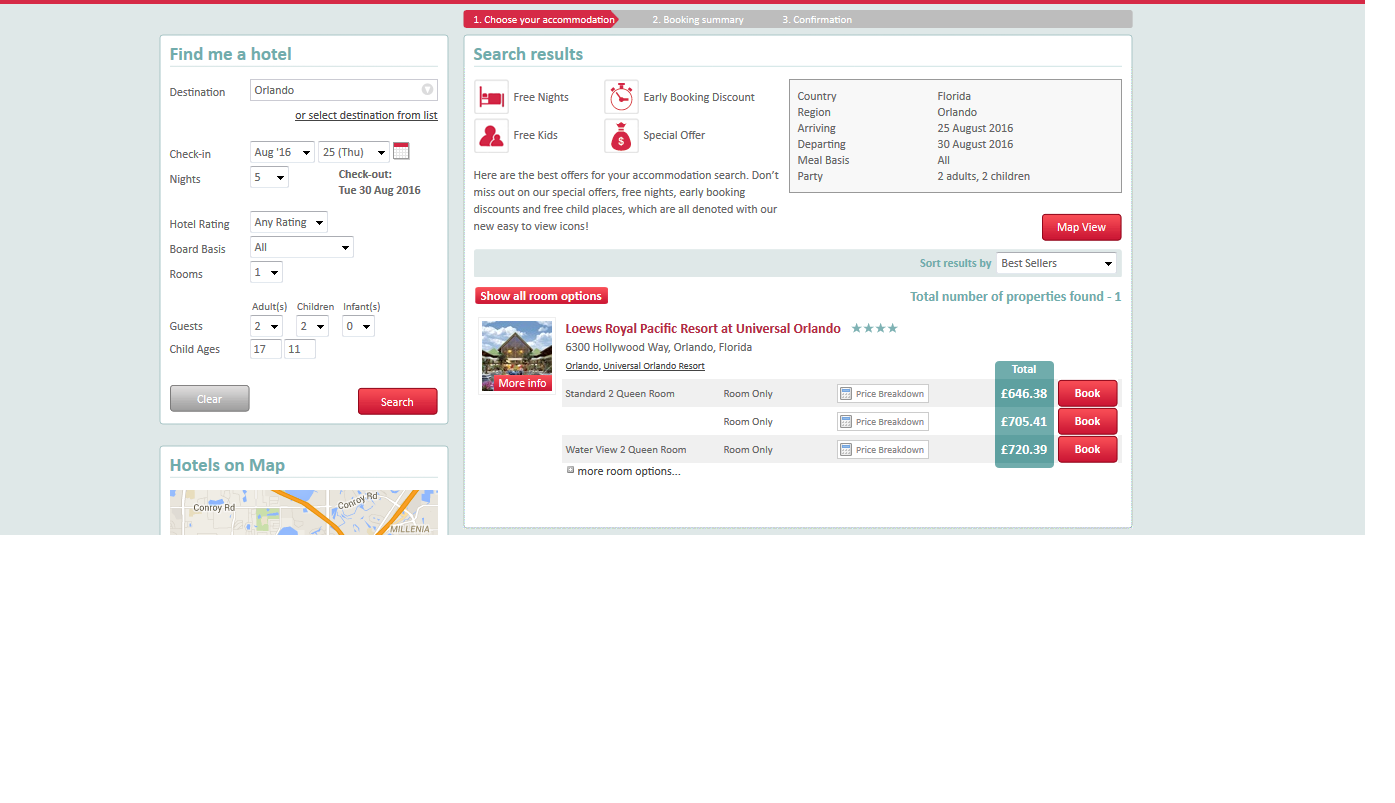Click Show all room options button

point(541,296)
